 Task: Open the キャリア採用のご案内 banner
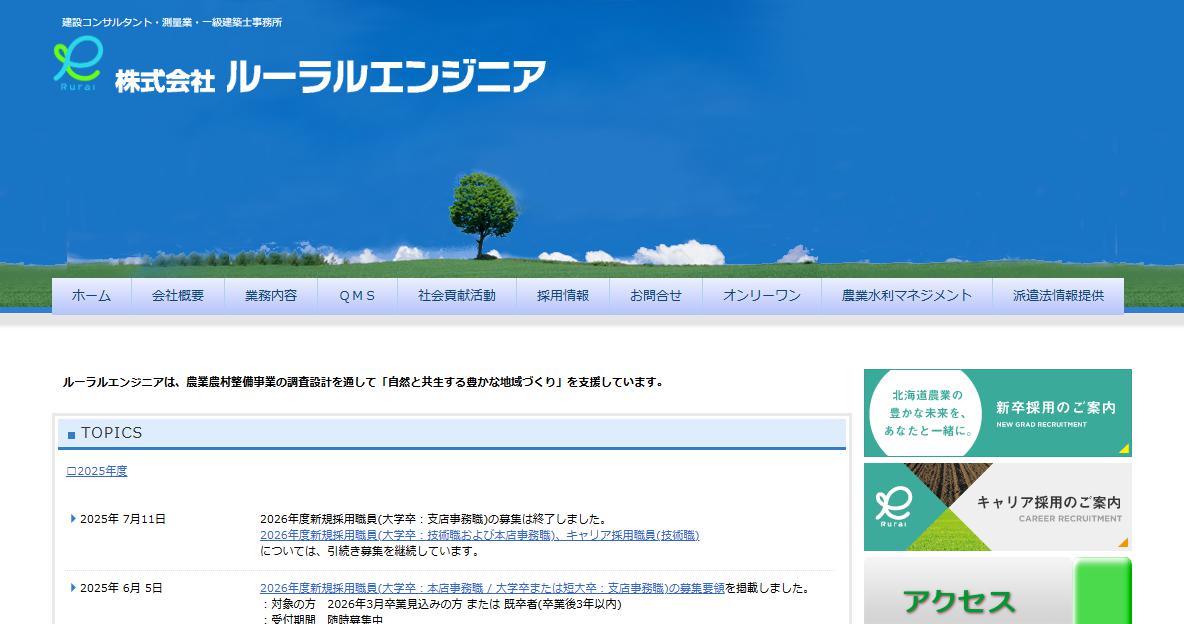coord(997,507)
